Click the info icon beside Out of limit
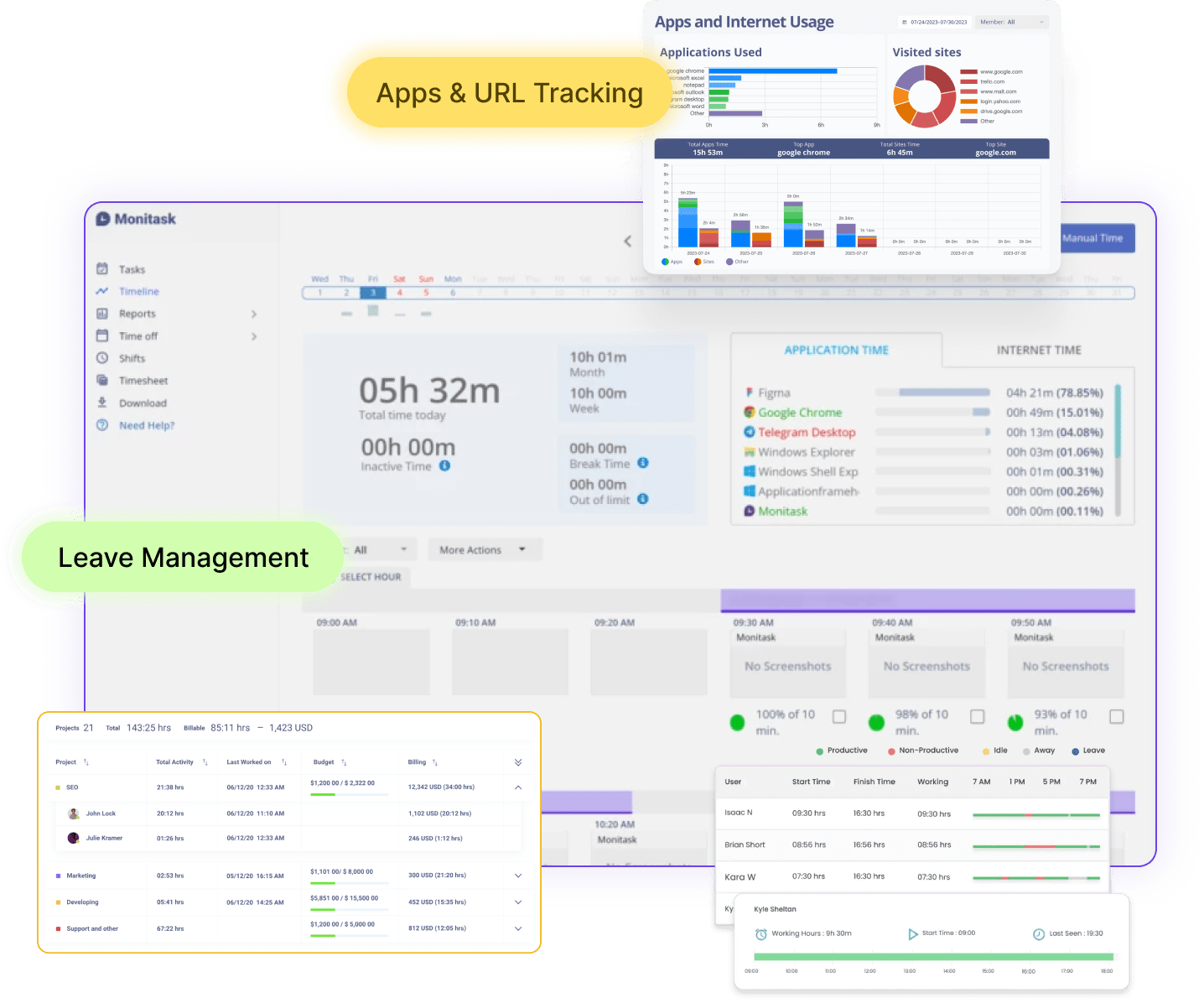Screen dimensions: 1204x1003 [x=643, y=499]
